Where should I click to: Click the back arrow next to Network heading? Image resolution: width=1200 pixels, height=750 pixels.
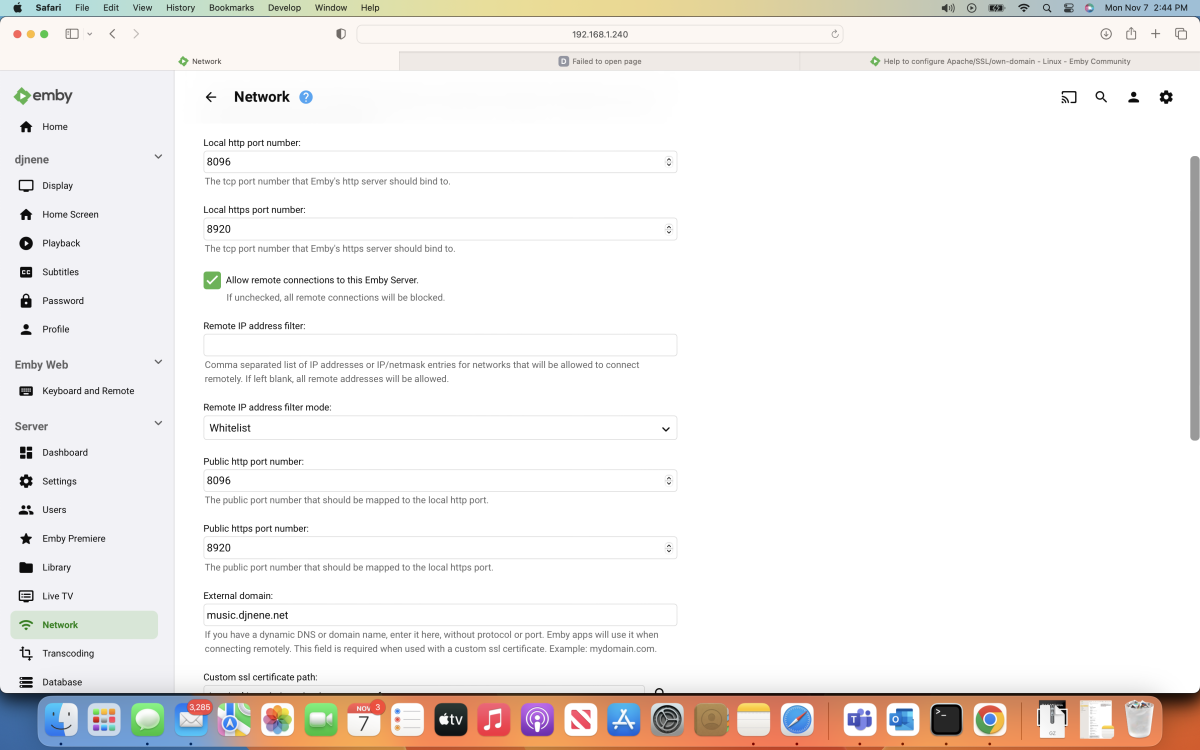point(210,97)
